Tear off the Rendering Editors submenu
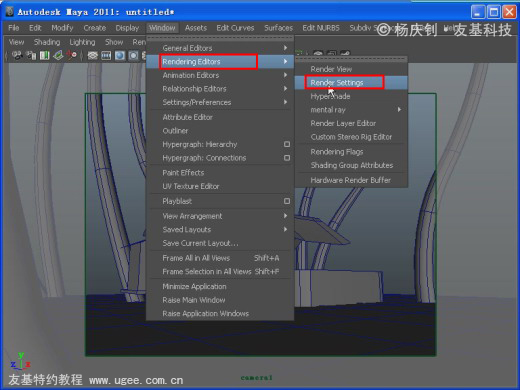 [x=351, y=59]
